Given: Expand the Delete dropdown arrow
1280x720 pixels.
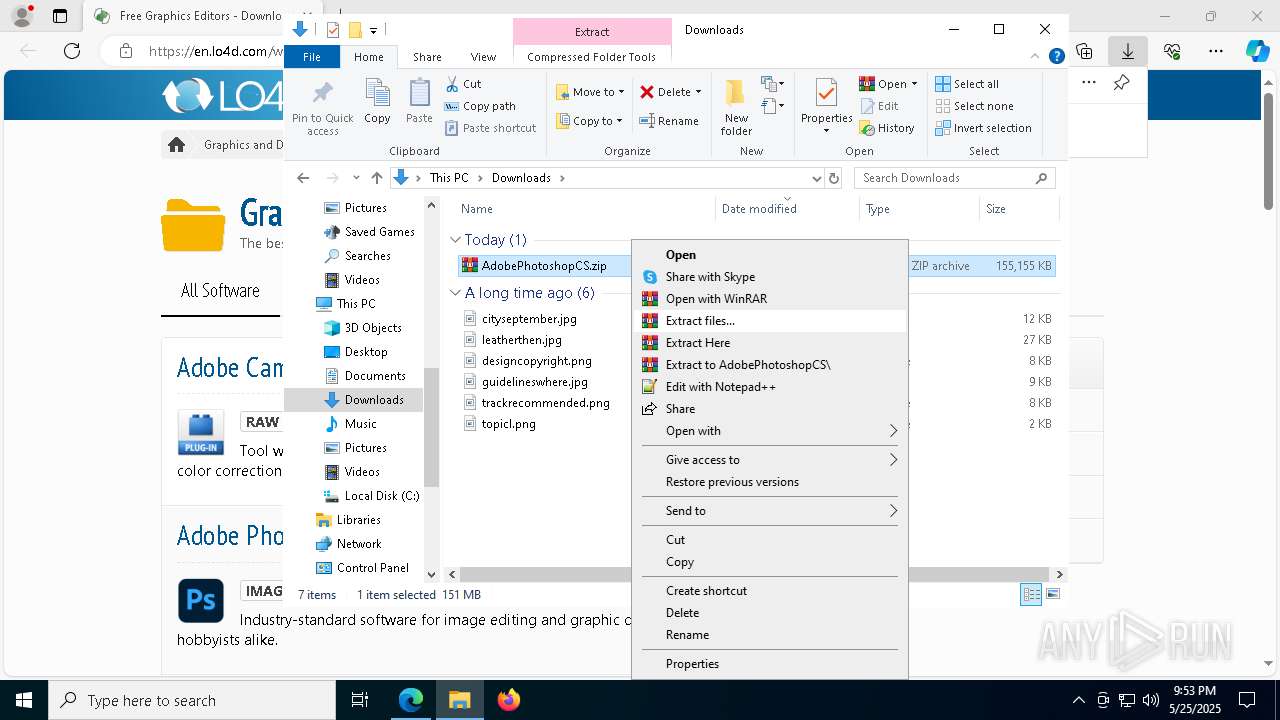Looking at the screenshot, I should [698, 92].
